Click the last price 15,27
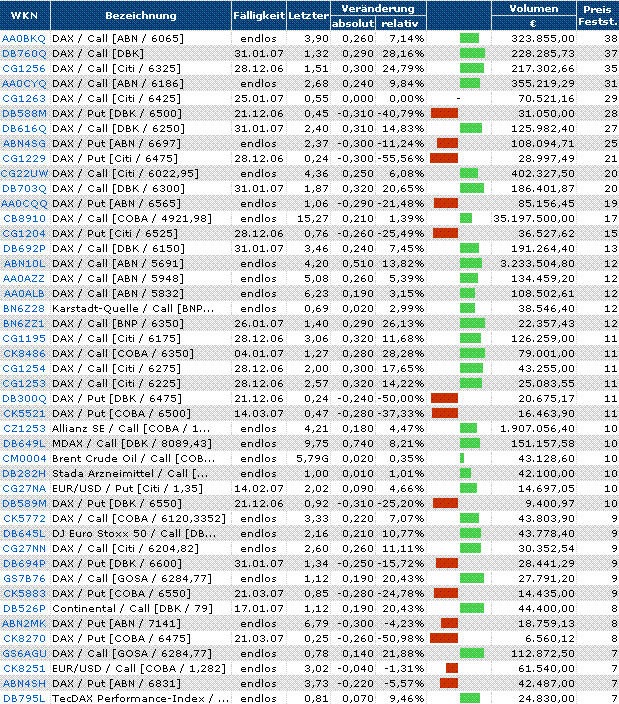This screenshot has width=619, height=704. pyautogui.click(x=313, y=219)
